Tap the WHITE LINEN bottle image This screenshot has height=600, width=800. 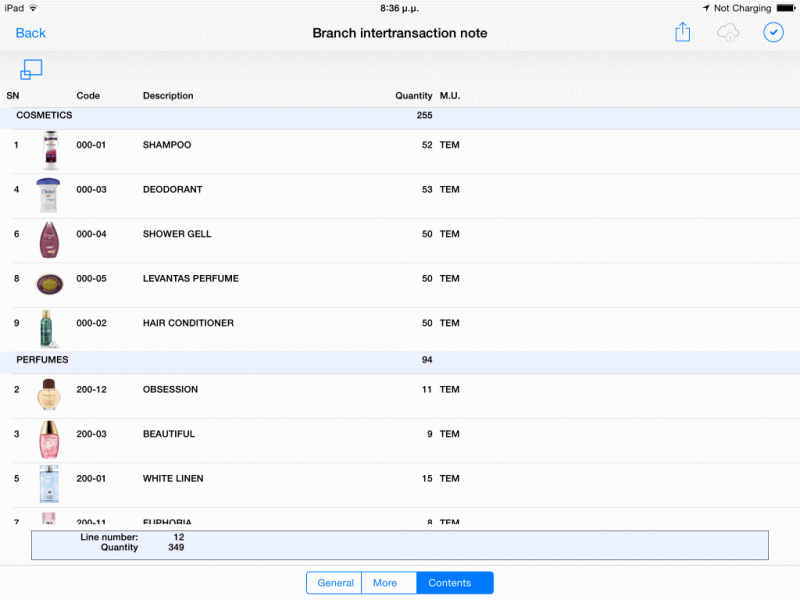[49, 484]
